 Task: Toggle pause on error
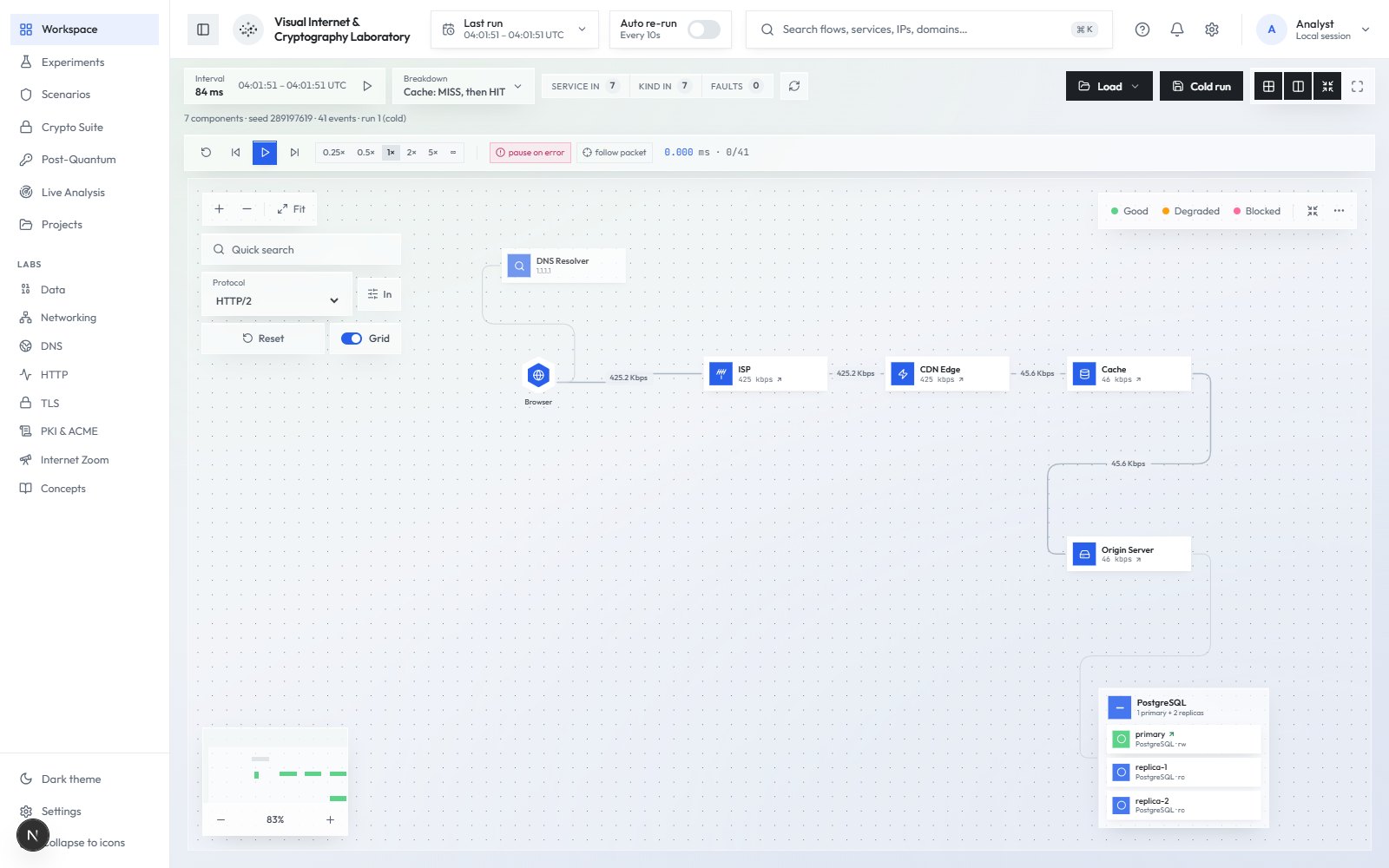click(530, 152)
